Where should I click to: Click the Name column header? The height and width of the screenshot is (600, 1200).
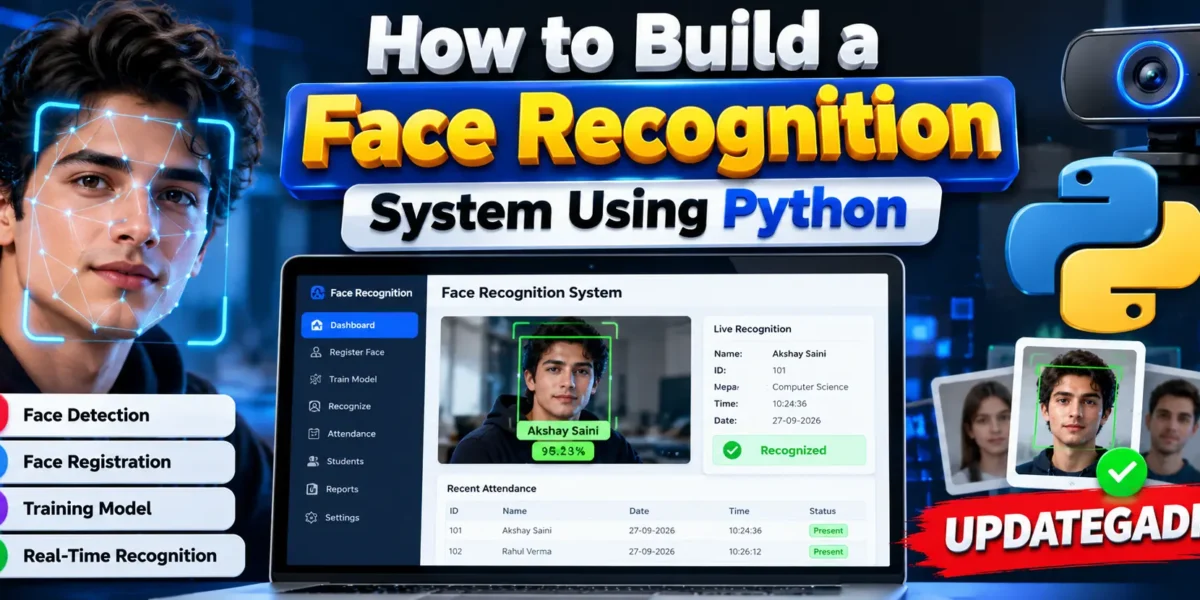coord(514,511)
